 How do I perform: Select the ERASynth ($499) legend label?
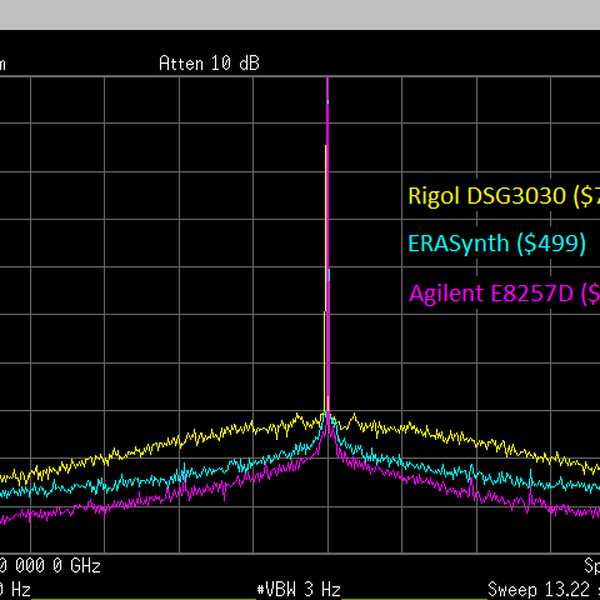tap(497, 243)
